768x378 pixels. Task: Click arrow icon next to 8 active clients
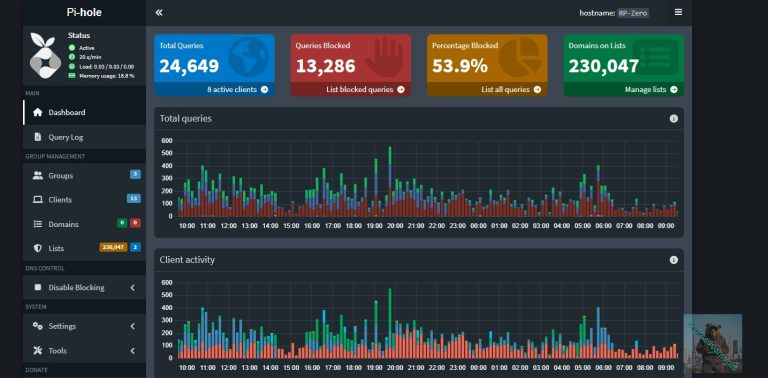[x=264, y=90]
